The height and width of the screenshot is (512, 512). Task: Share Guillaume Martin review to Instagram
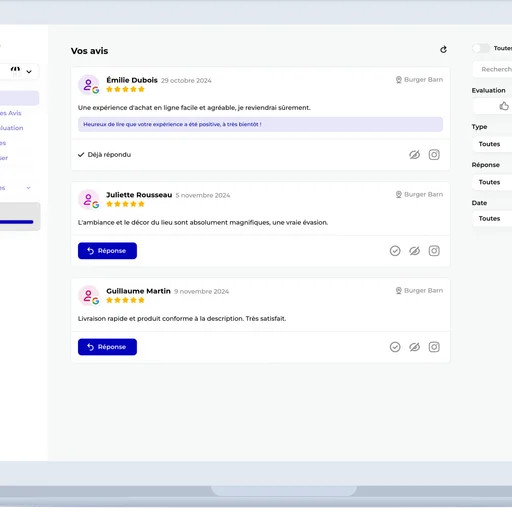coord(434,347)
